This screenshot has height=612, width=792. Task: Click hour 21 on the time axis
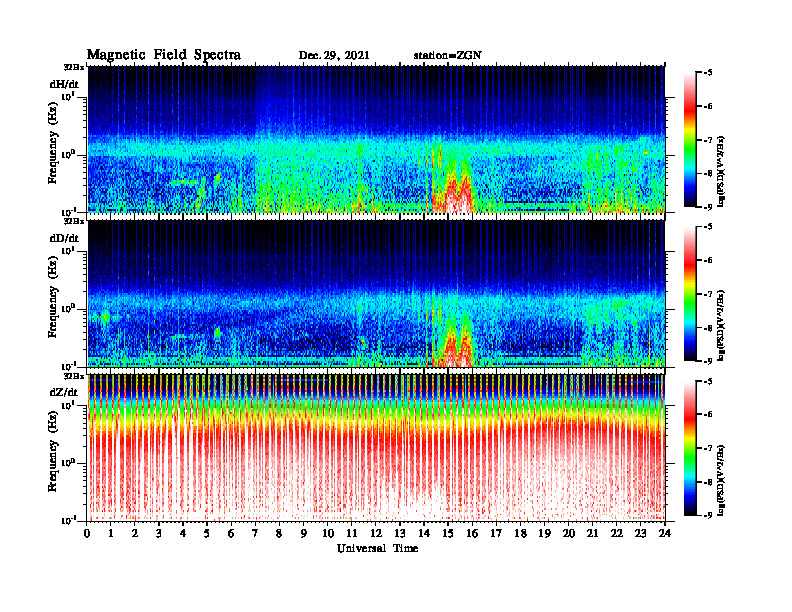[x=592, y=534]
